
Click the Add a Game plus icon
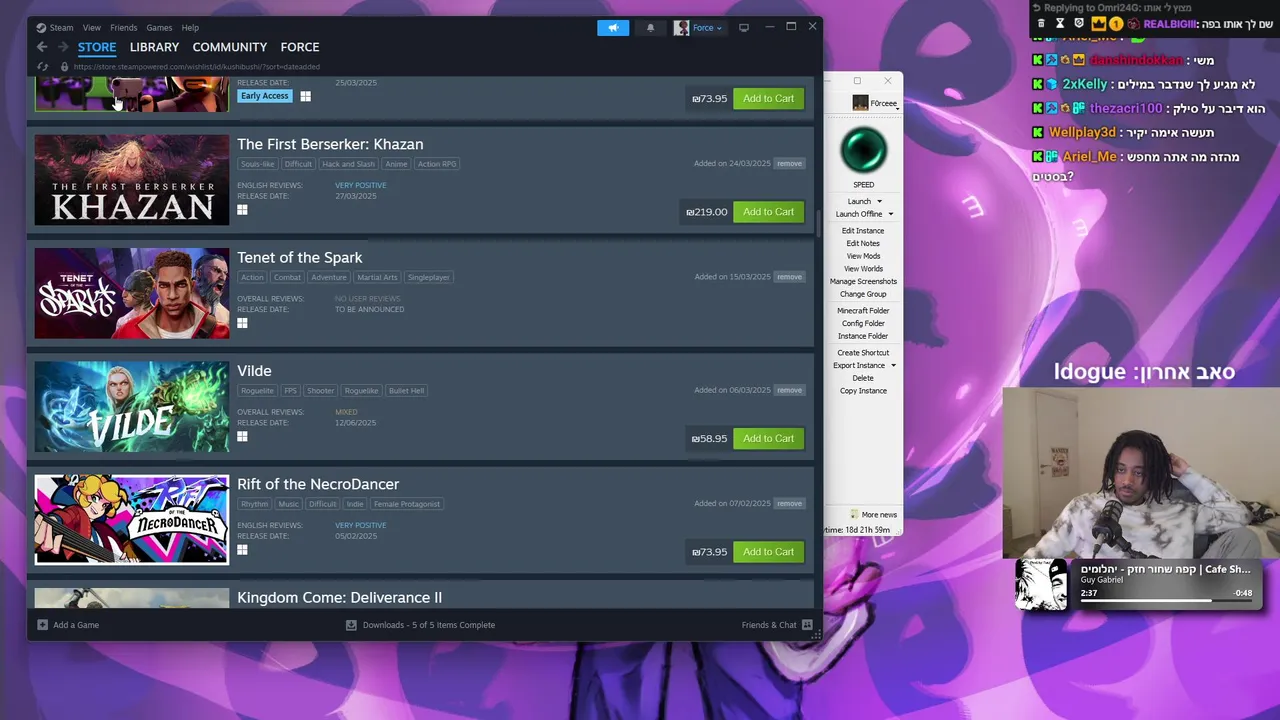tap(42, 625)
